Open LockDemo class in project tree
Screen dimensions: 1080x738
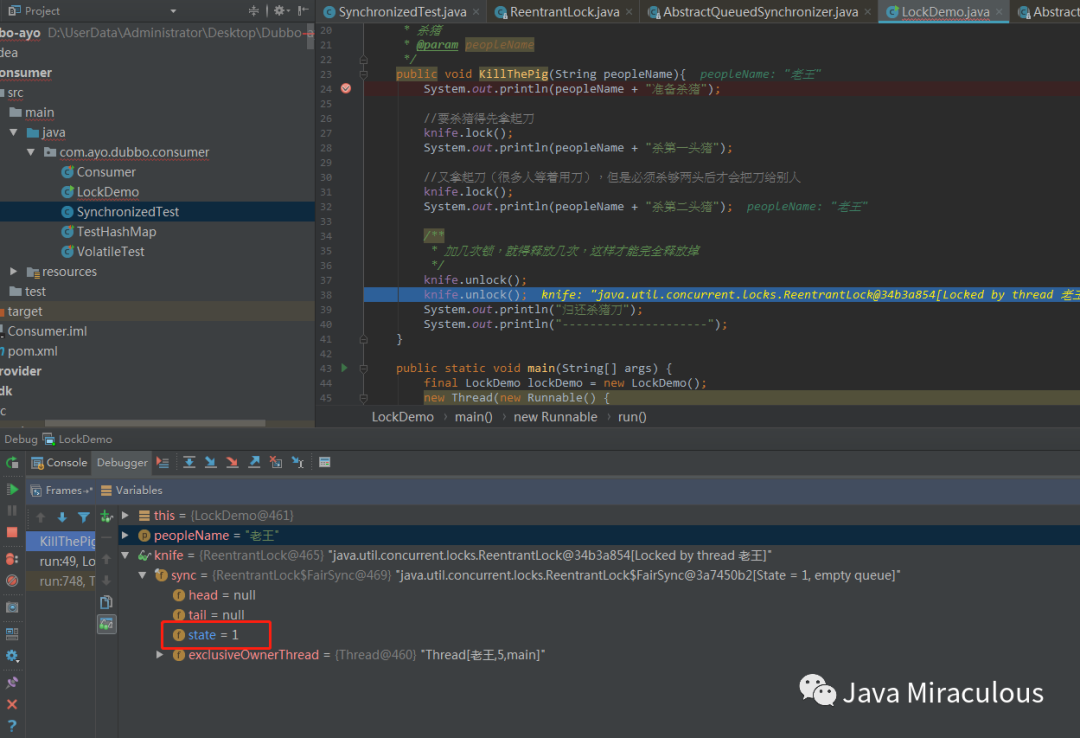[x=108, y=192]
